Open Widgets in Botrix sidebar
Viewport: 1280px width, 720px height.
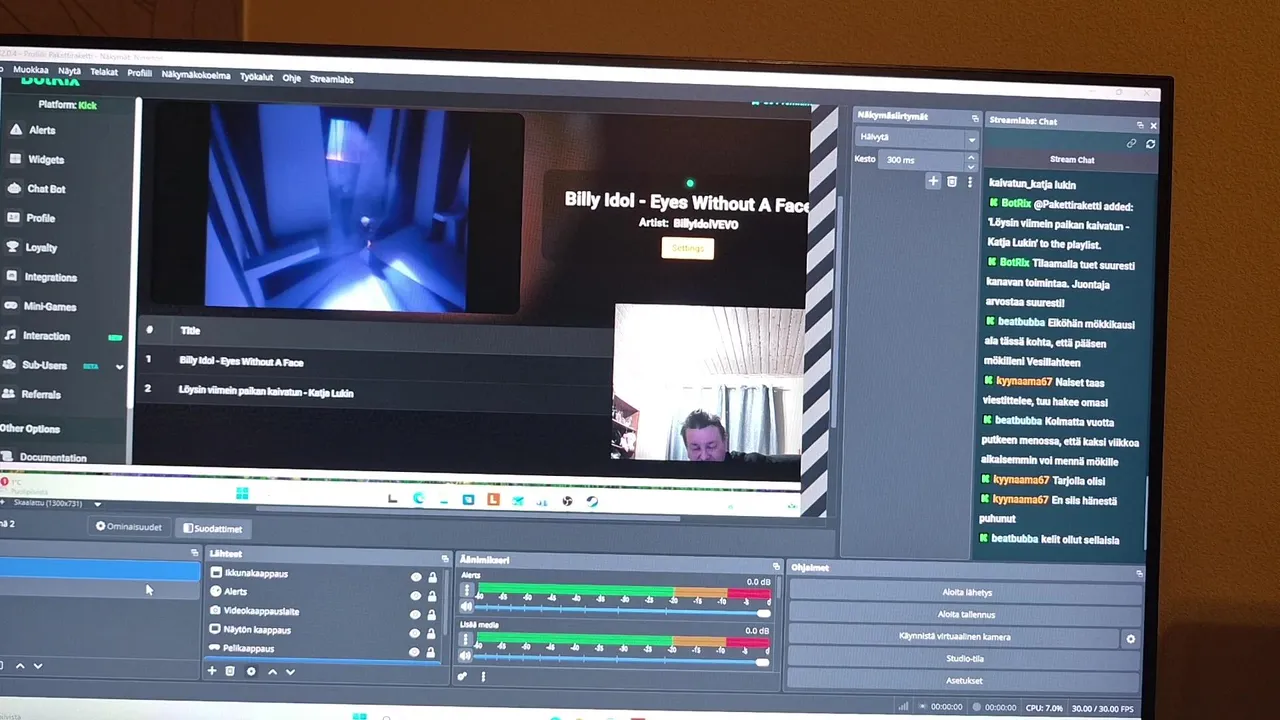pyautogui.click(x=46, y=160)
